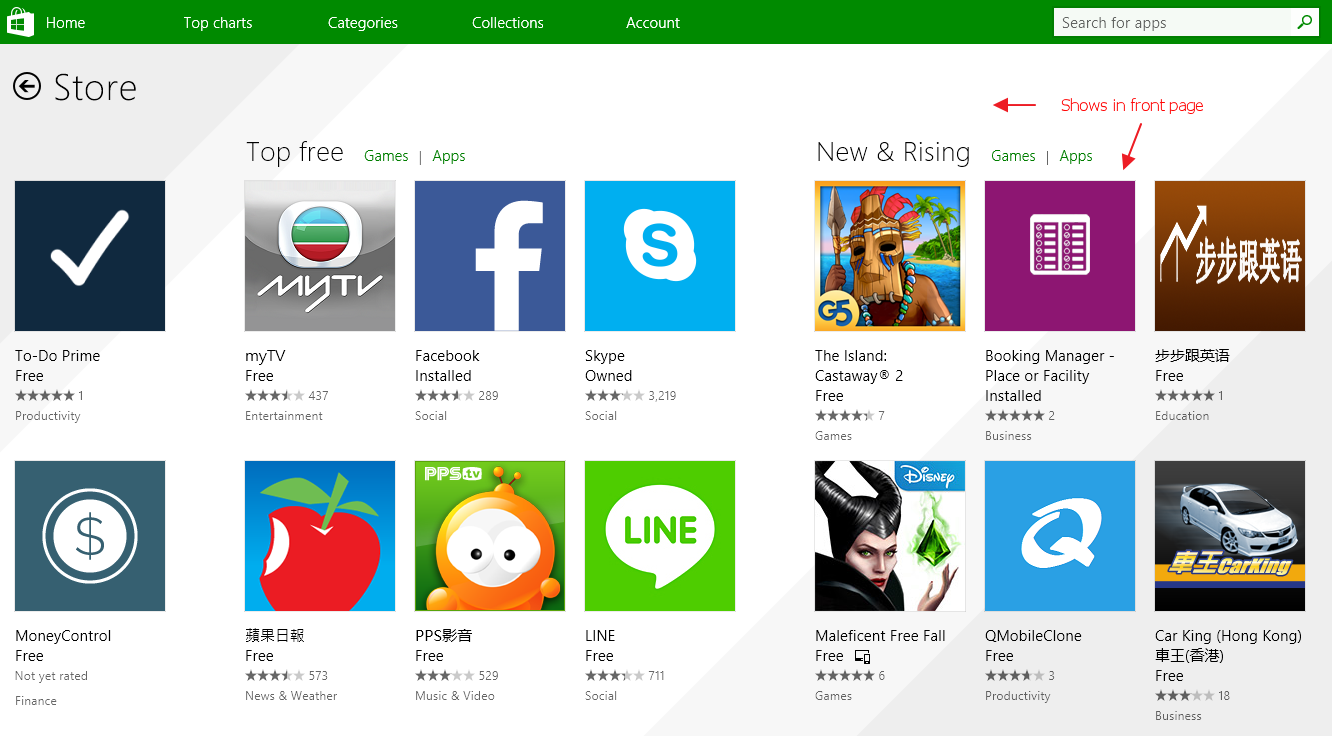This screenshot has width=1332, height=736.
Task: Click the News & Weather category label
Action: 291,696
